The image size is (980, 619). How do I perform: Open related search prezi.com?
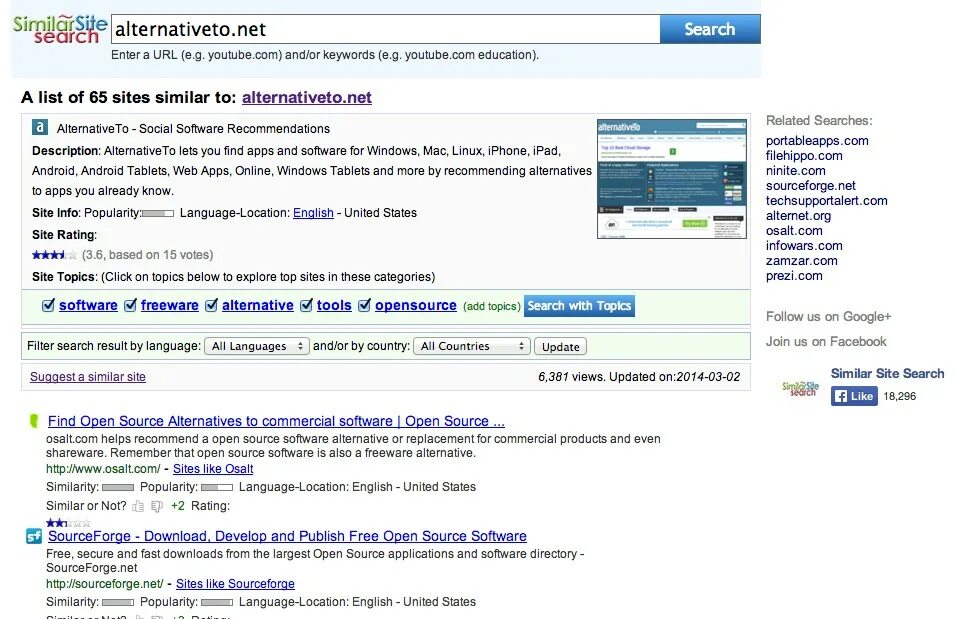pyautogui.click(x=794, y=276)
